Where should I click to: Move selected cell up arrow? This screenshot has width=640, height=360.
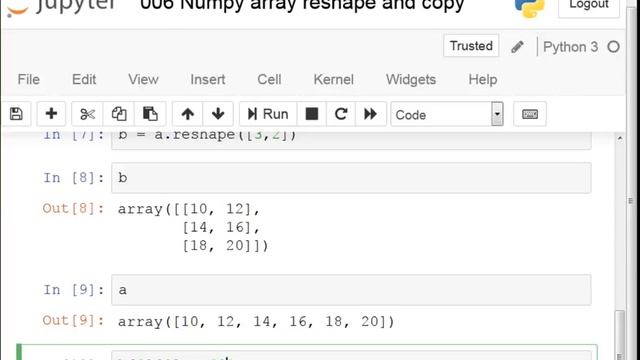(x=187, y=114)
